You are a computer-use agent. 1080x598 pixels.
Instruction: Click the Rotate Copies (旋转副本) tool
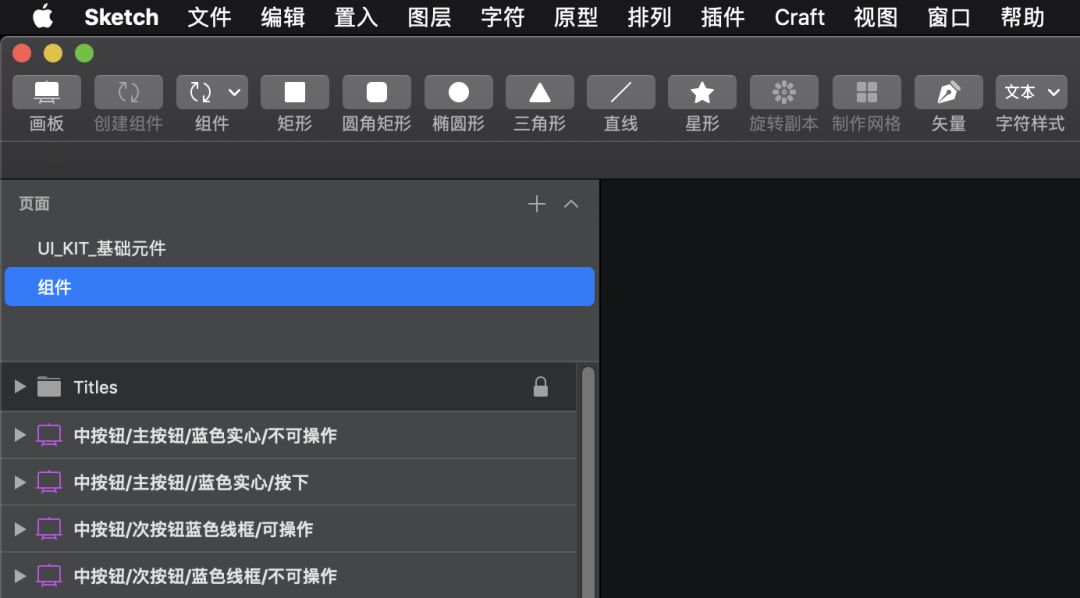[784, 92]
